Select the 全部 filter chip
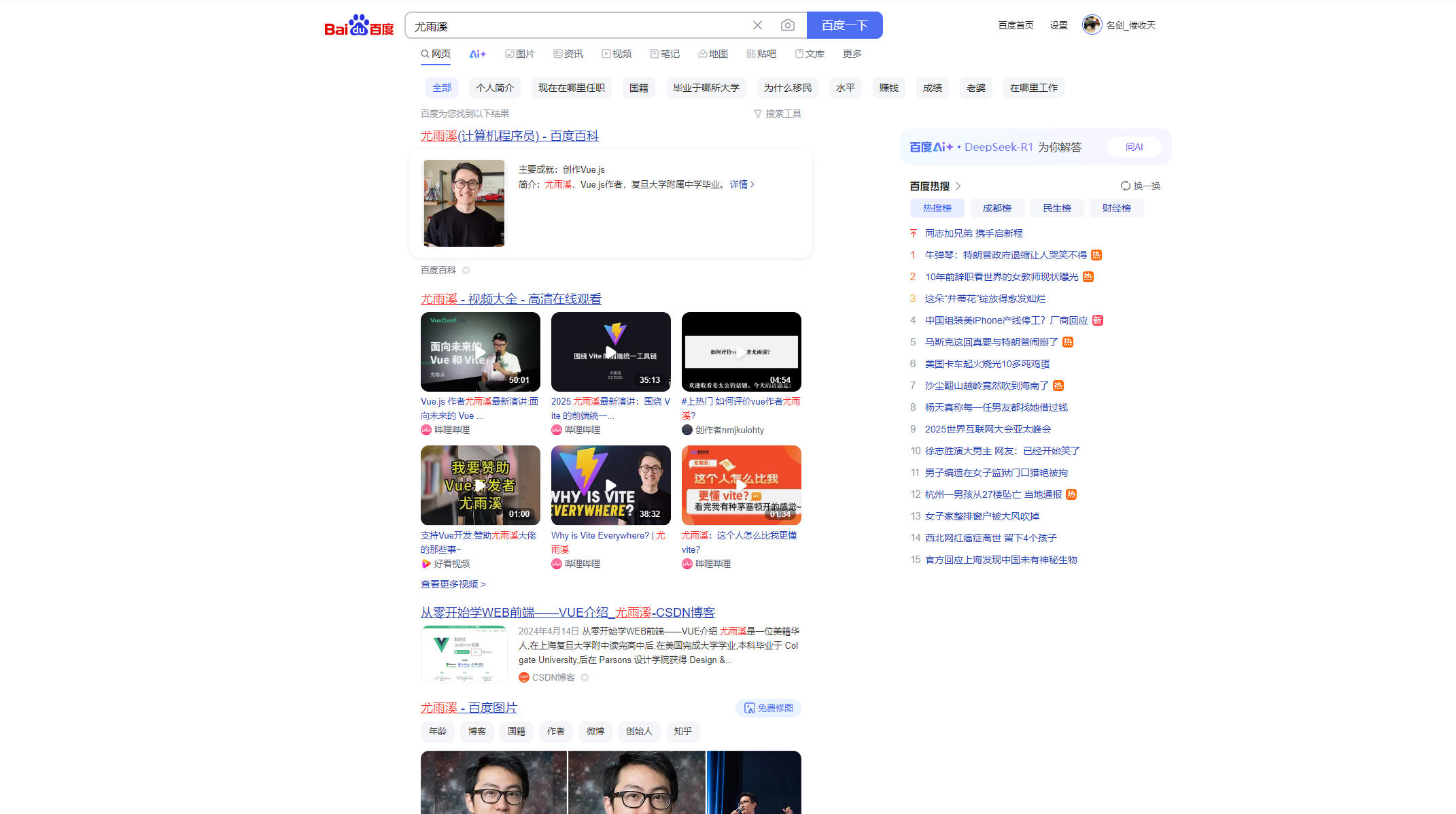This screenshot has height=814, width=1456. (442, 88)
